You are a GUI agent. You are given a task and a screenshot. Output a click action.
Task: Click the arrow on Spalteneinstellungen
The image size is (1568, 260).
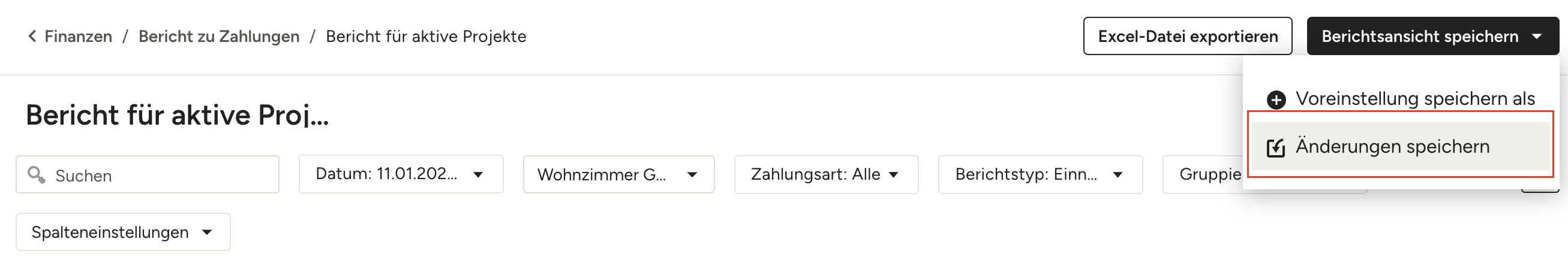point(207,232)
